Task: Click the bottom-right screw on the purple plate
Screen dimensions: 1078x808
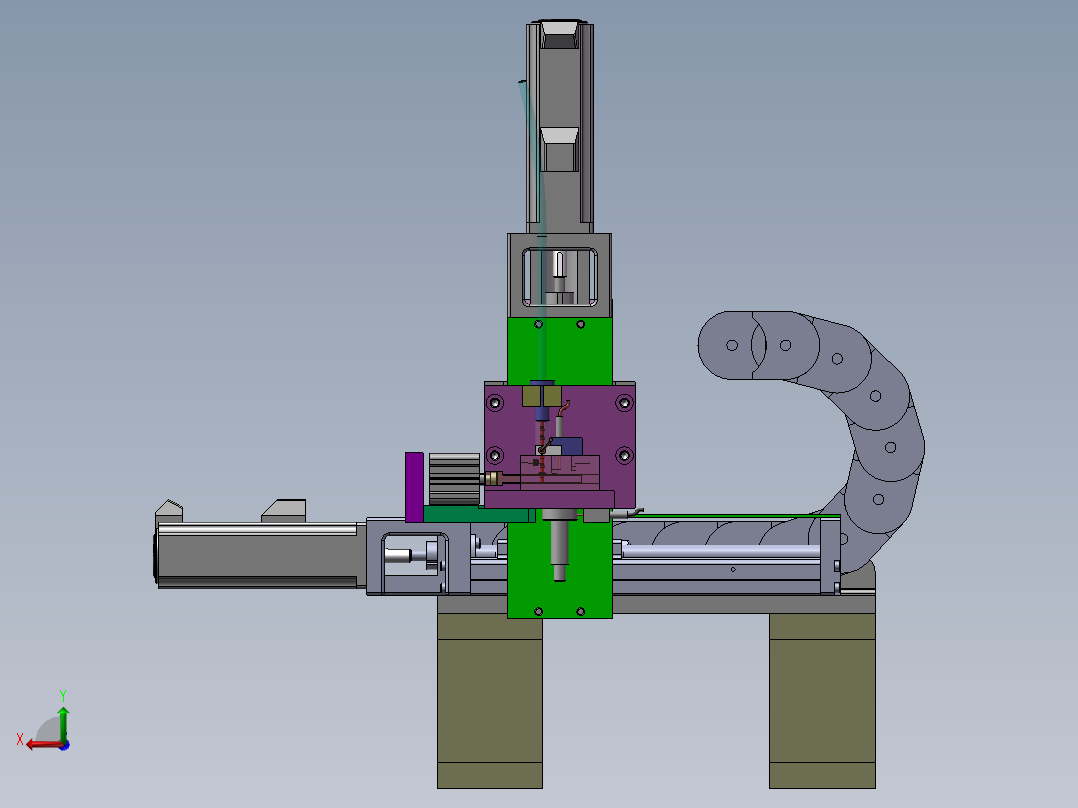Action: pos(624,455)
